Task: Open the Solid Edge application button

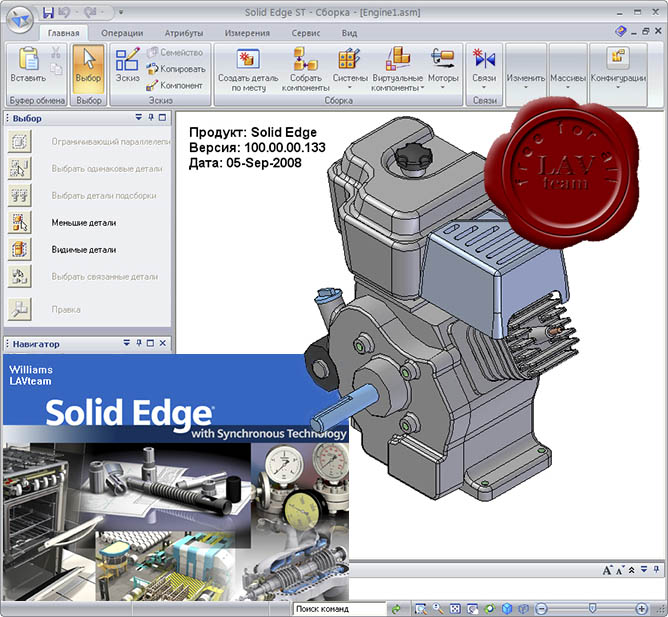Action: tap(20, 20)
